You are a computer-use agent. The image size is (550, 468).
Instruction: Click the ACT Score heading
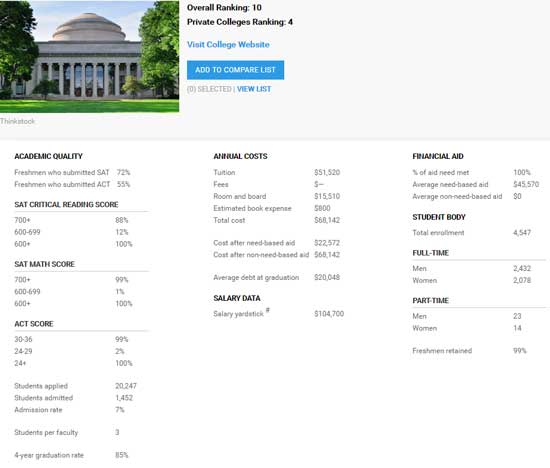click(x=34, y=324)
